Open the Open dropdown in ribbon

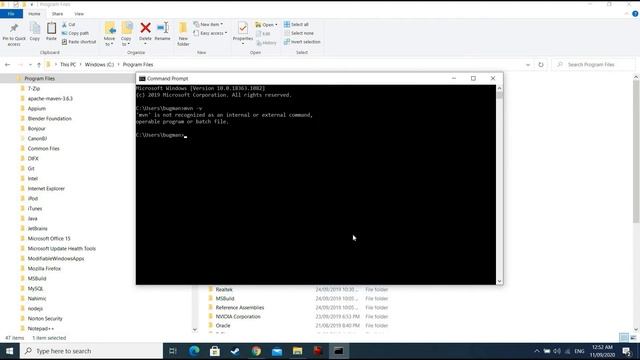266,24
